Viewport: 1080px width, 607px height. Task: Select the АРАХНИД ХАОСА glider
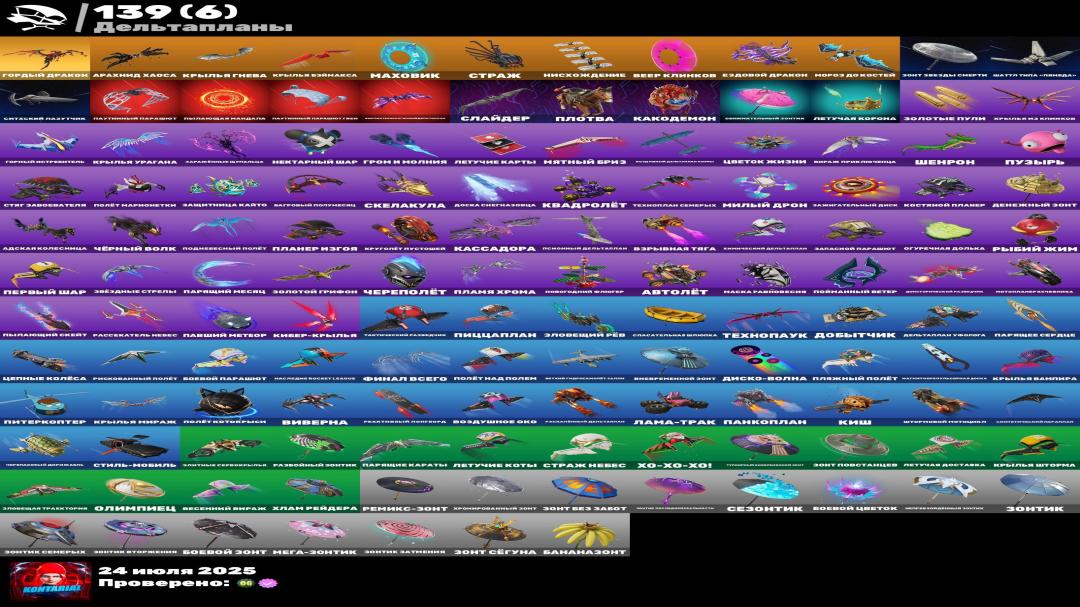(x=135, y=59)
